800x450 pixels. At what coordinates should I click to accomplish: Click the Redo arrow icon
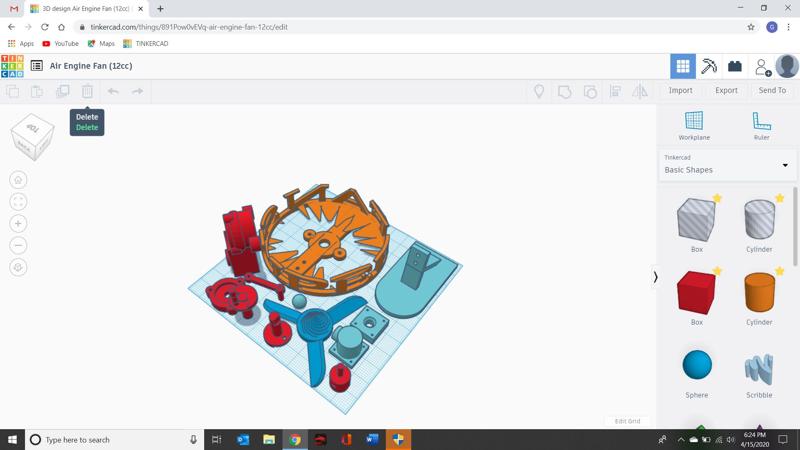click(138, 91)
